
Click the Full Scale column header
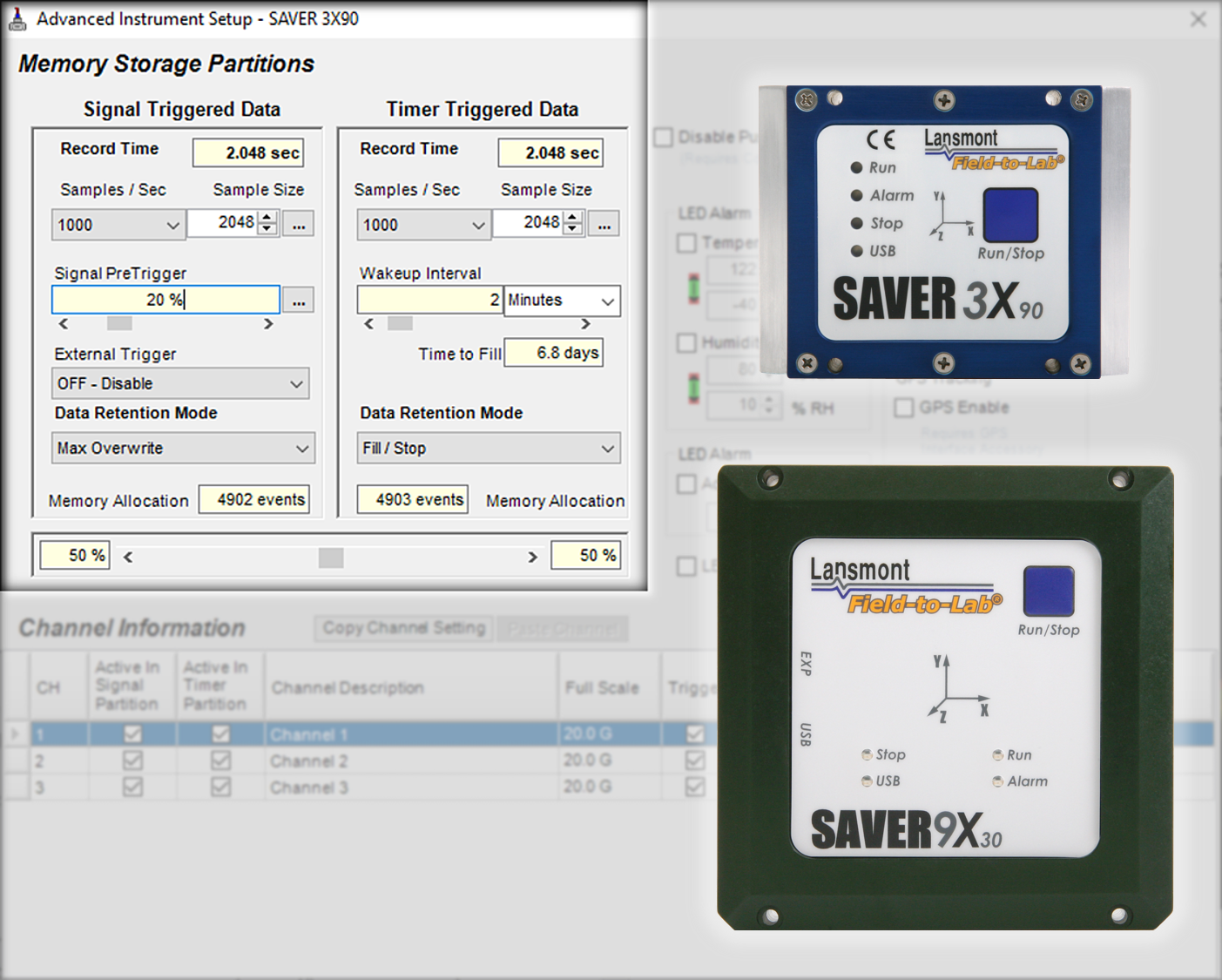[609, 686]
